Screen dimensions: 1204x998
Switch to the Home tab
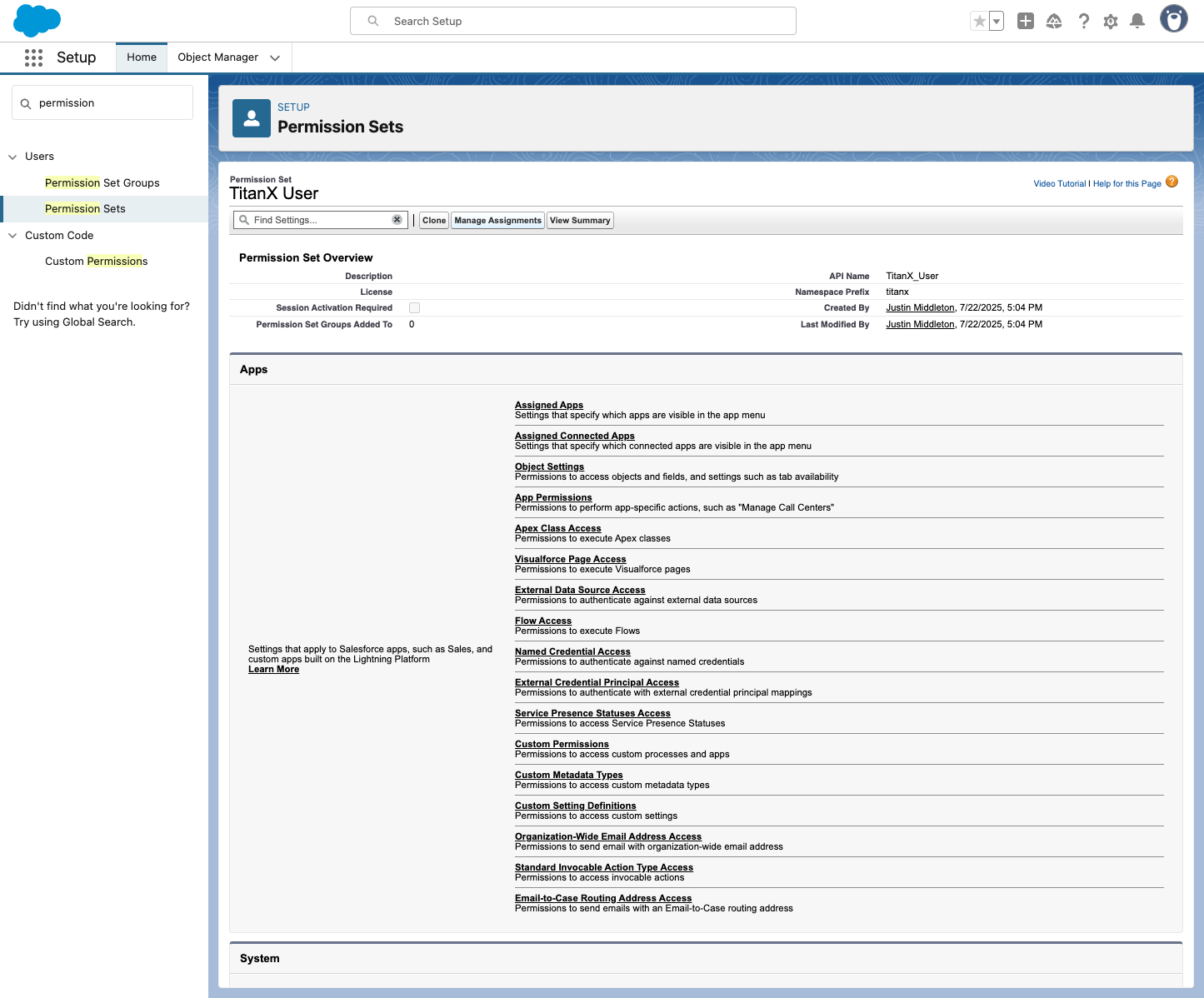point(142,57)
